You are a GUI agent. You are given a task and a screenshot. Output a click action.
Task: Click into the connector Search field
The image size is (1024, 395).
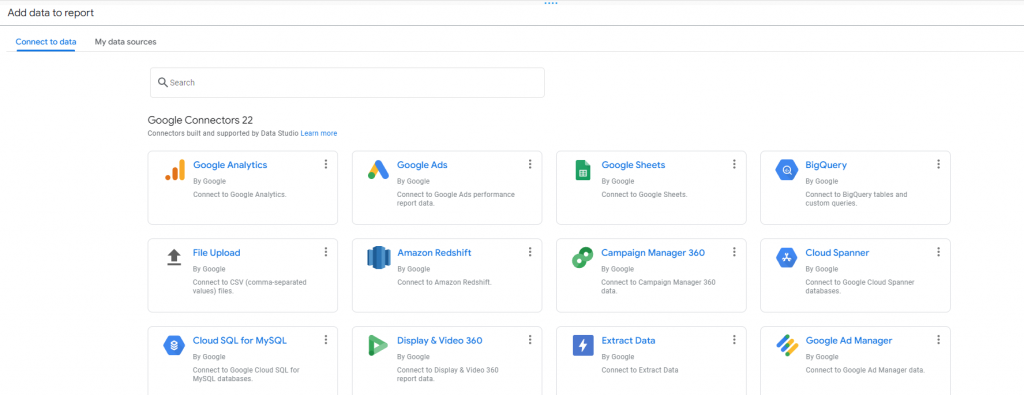pyautogui.click(x=347, y=83)
